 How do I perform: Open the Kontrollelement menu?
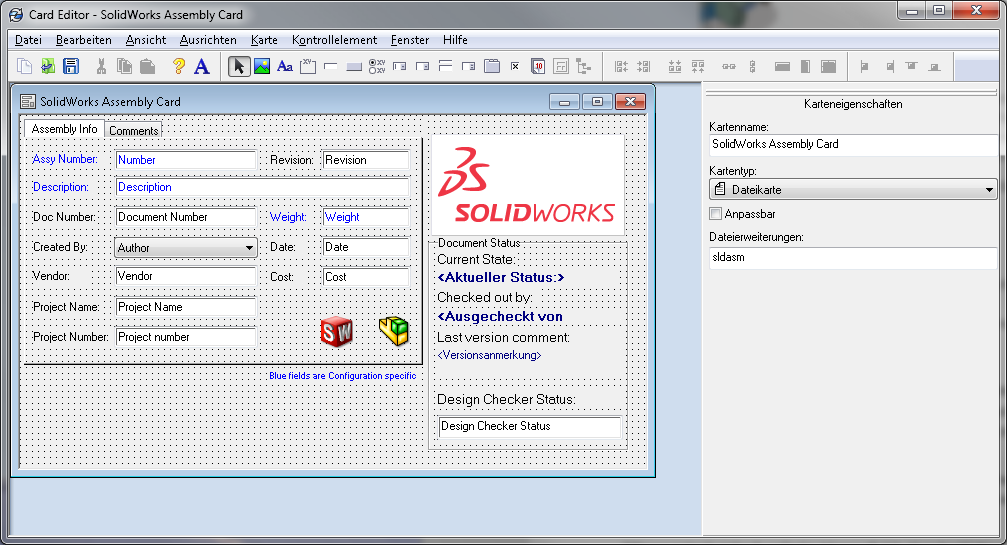pyautogui.click(x=335, y=40)
